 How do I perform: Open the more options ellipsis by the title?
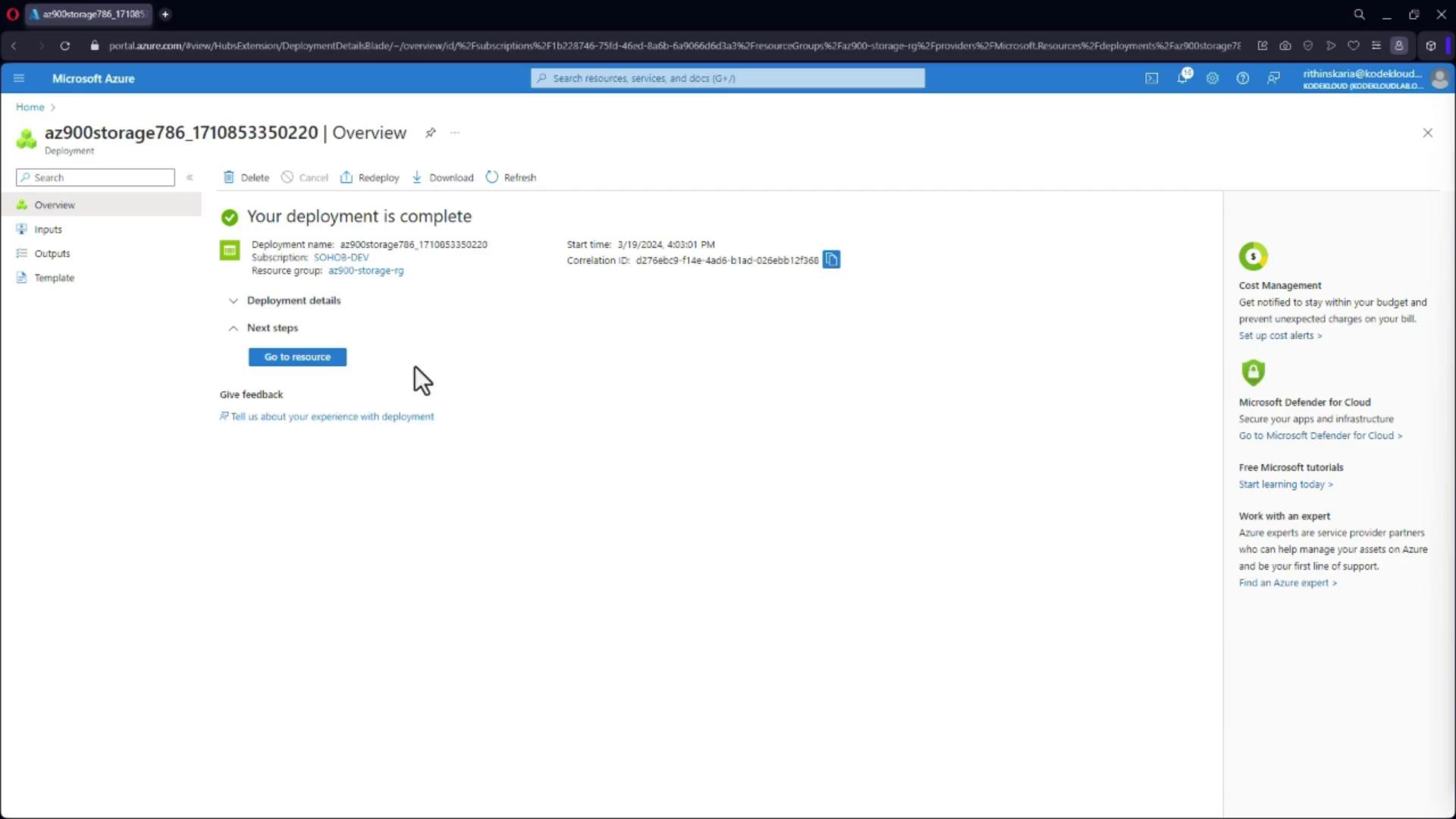(455, 133)
